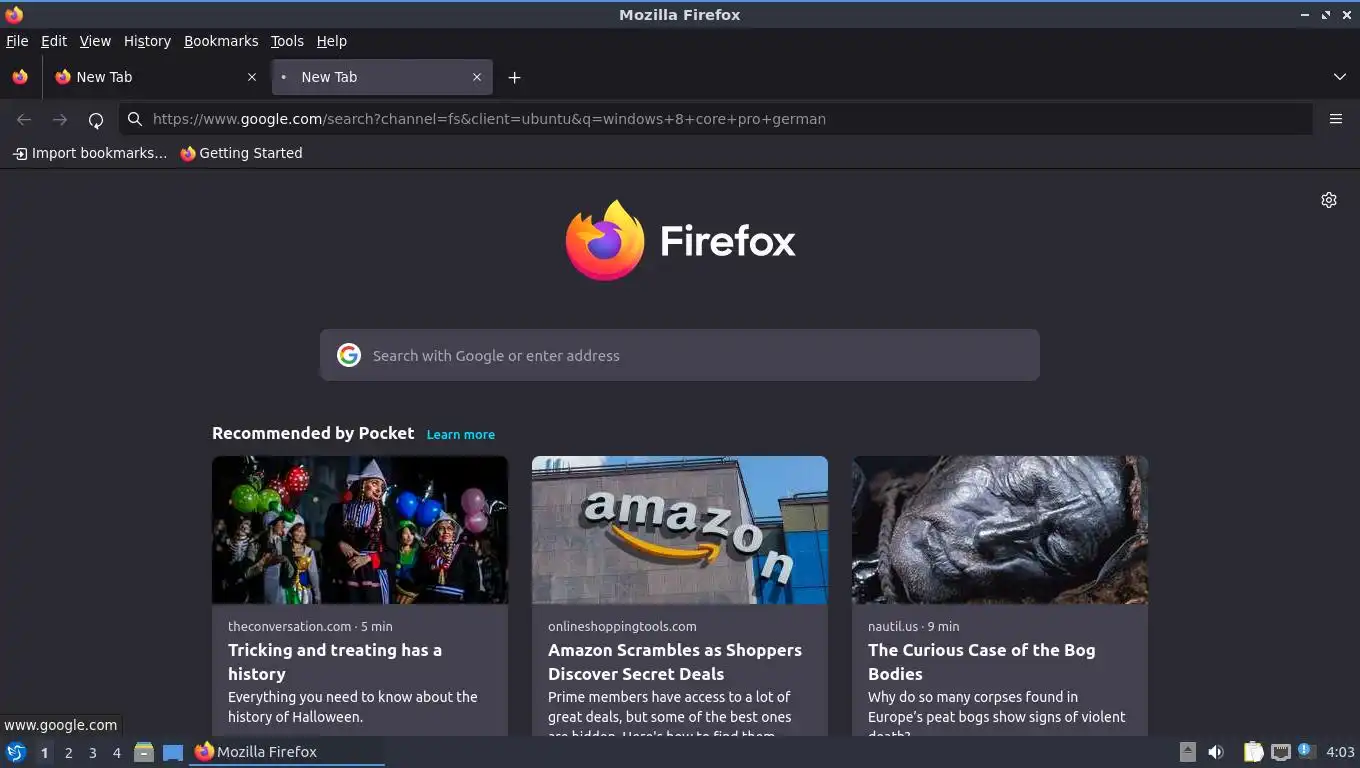Close the second New Tab
The height and width of the screenshot is (768, 1360).
tap(477, 77)
